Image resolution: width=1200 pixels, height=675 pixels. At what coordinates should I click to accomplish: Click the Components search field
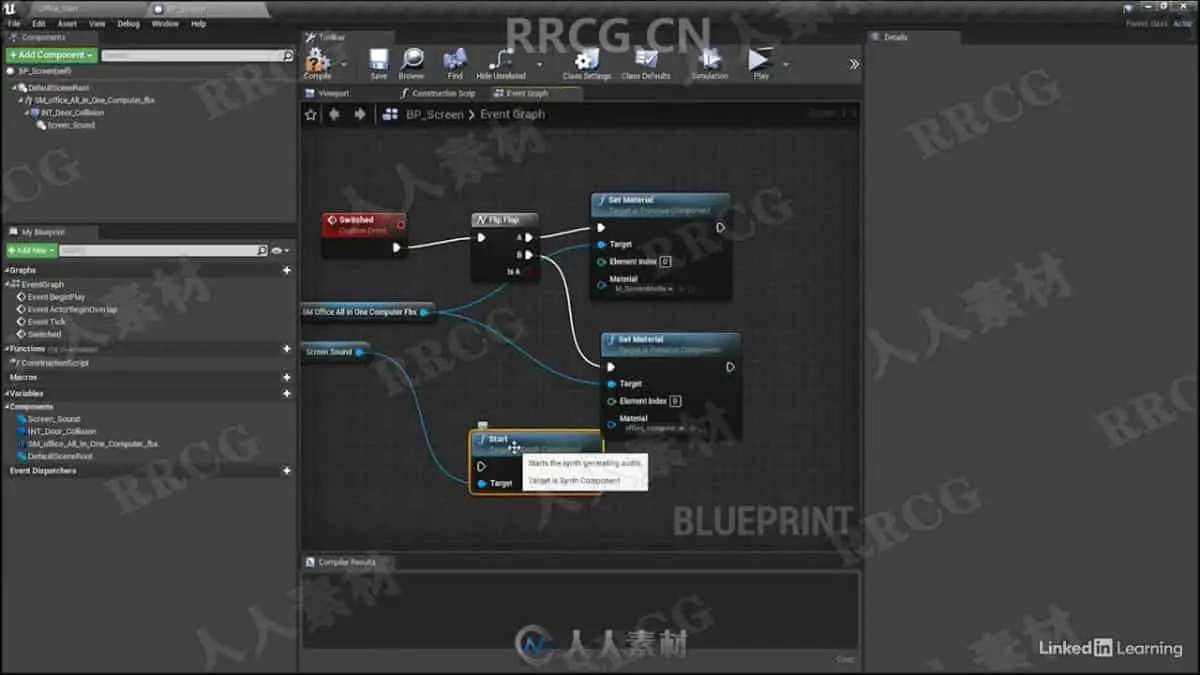point(197,56)
